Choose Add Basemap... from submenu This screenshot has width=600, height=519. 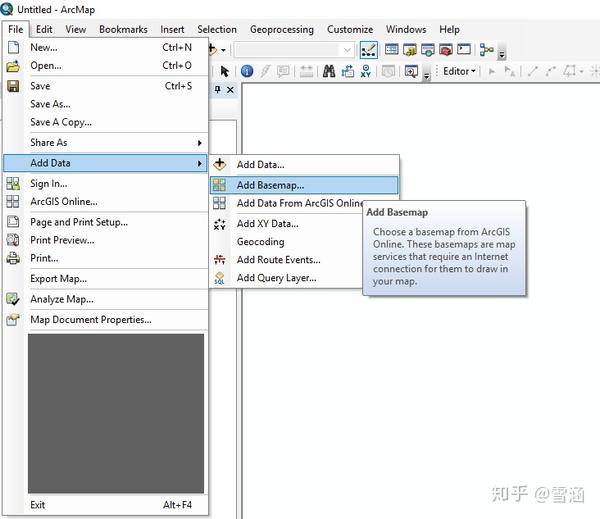pos(304,185)
